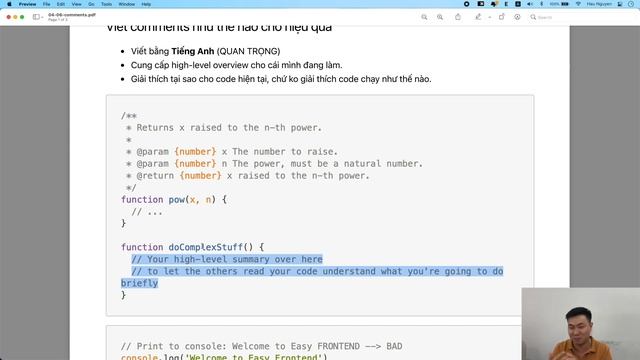Open the Apple menu
Viewport: 640px width, 360px height.
9,4
